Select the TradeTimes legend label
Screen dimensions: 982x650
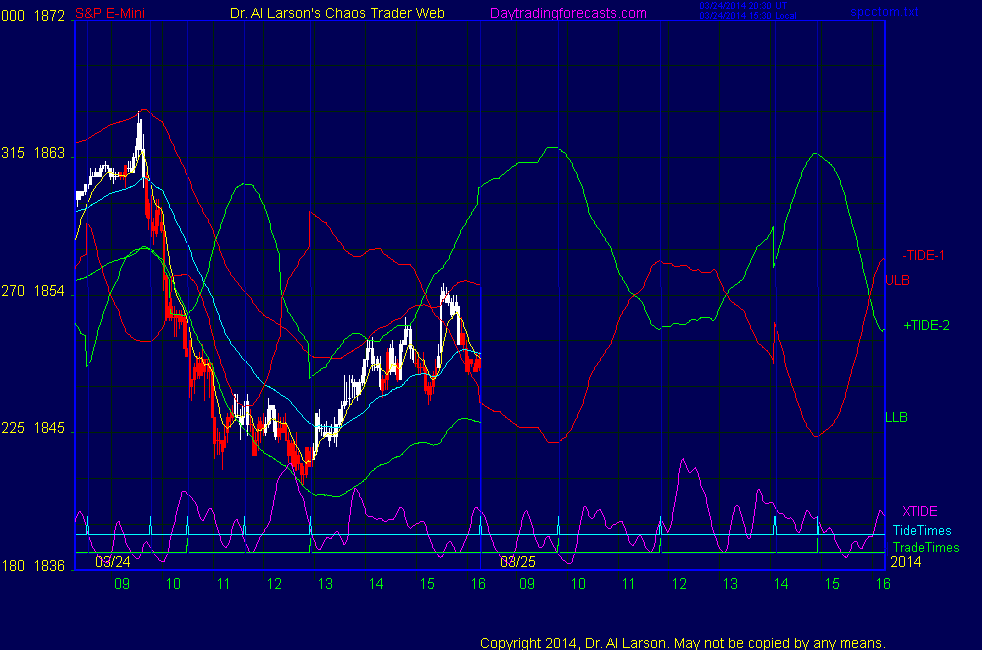coord(926,548)
